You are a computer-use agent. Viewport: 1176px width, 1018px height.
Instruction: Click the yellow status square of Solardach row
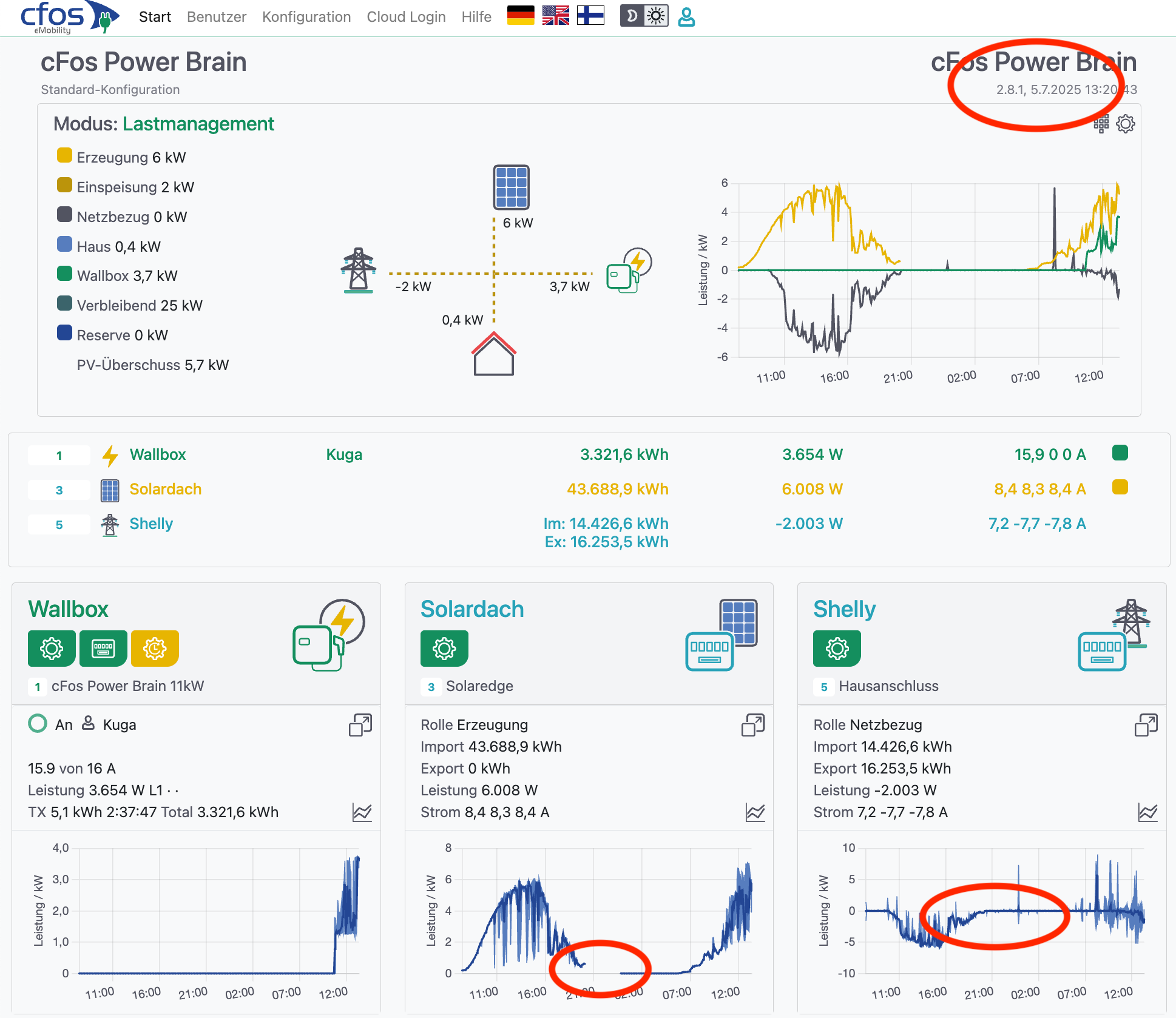[x=1120, y=487]
